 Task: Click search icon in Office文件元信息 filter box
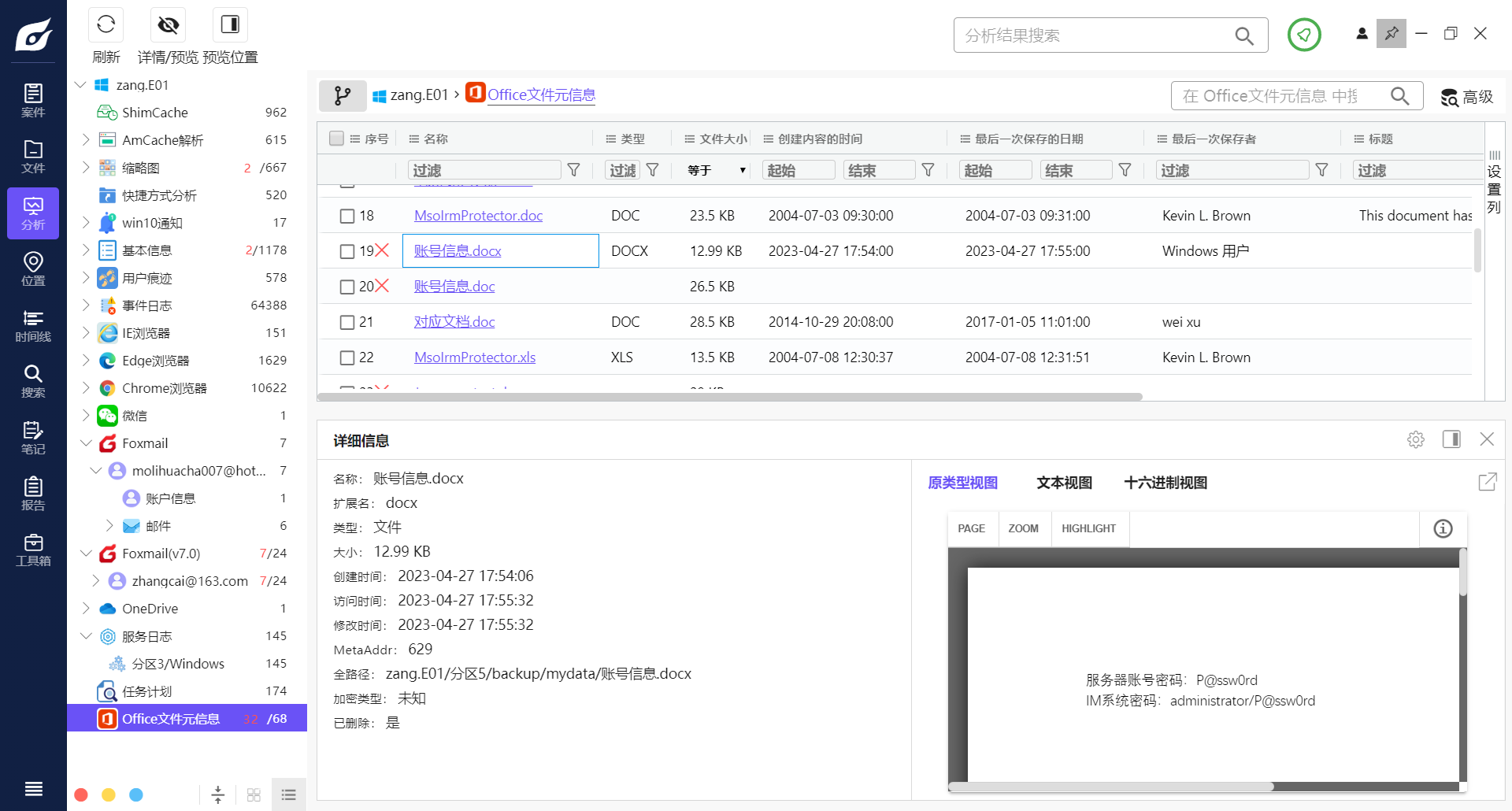tap(1399, 96)
